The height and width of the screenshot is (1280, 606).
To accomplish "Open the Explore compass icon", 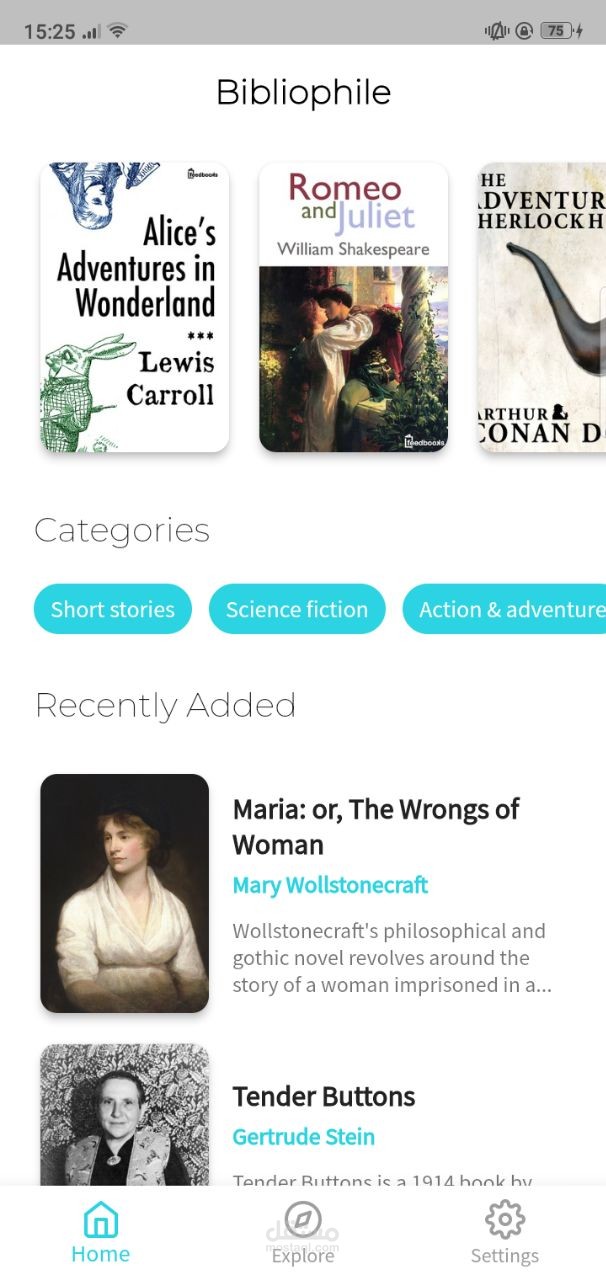I will tap(303, 1219).
